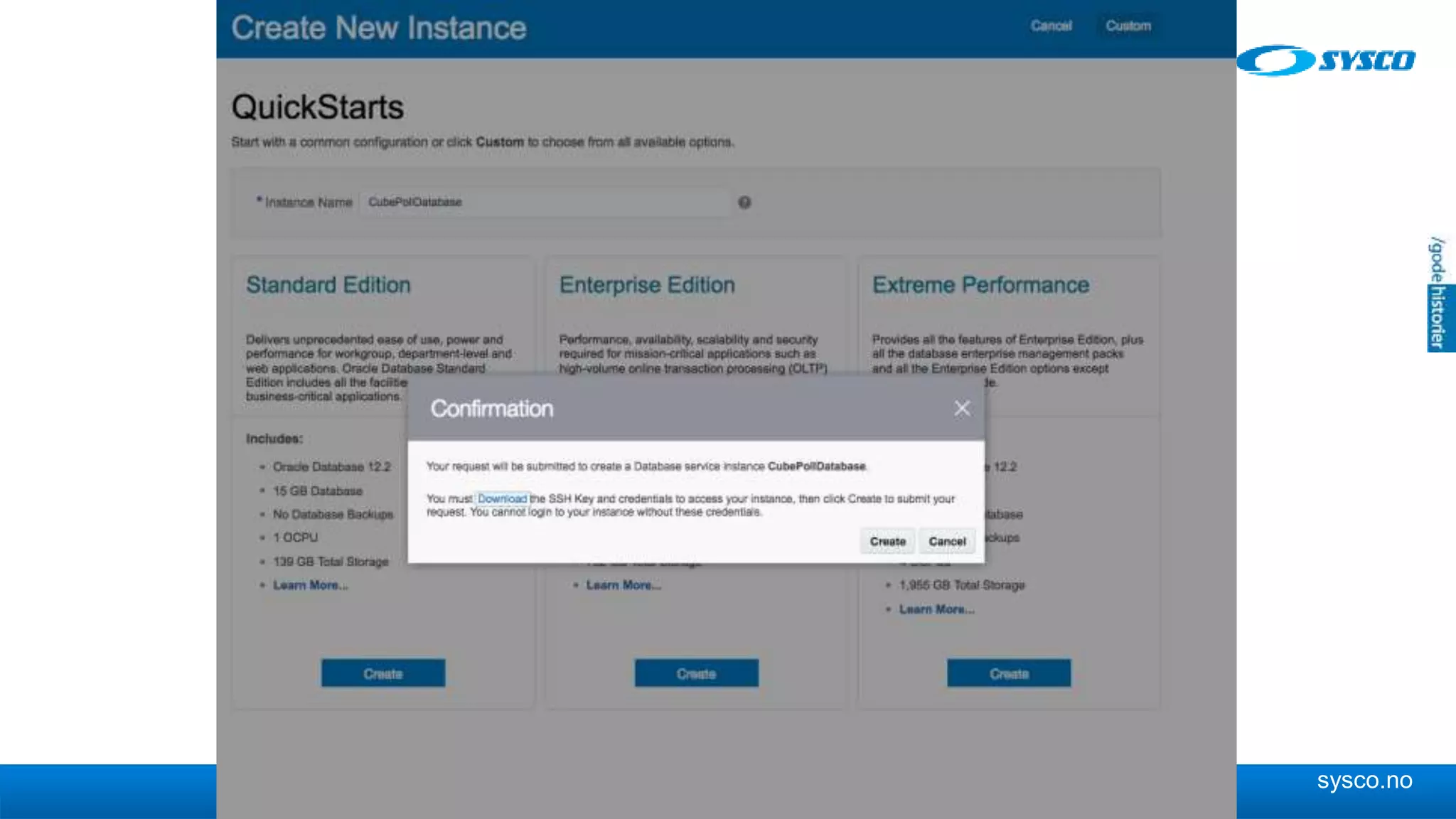Image resolution: width=1456 pixels, height=819 pixels.
Task: Click the Sysco logo
Action: [x=1327, y=60]
